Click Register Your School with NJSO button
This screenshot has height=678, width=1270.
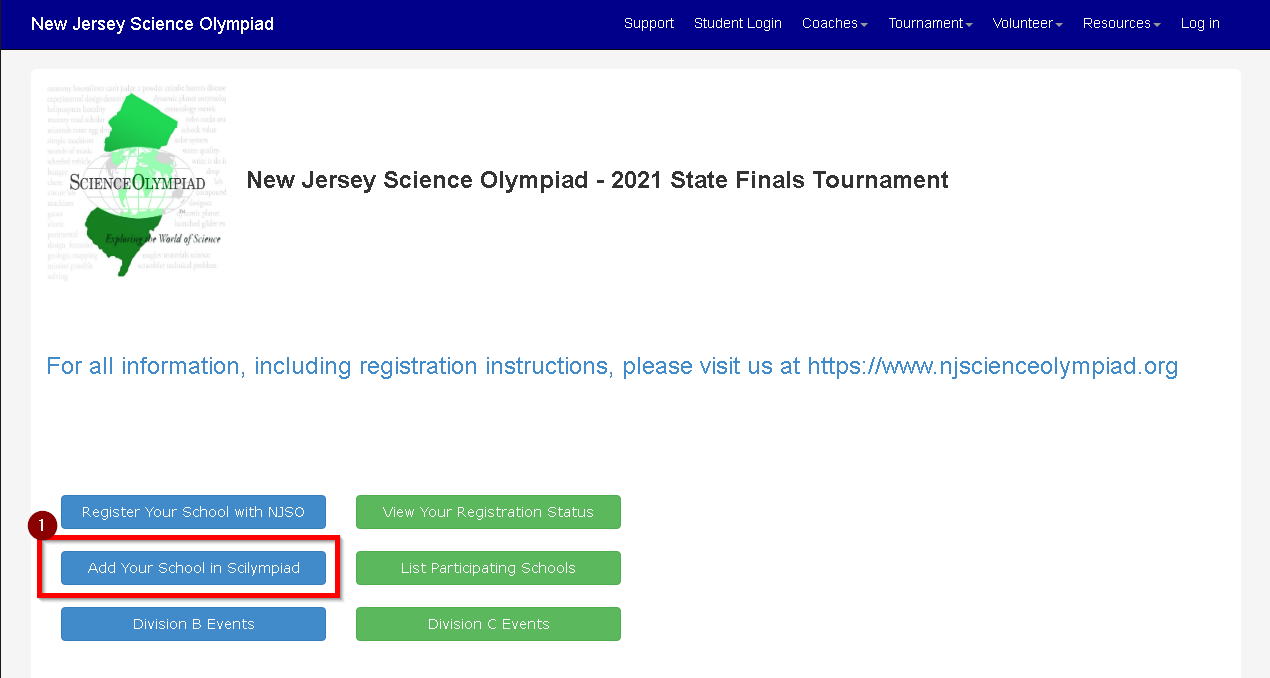193,512
